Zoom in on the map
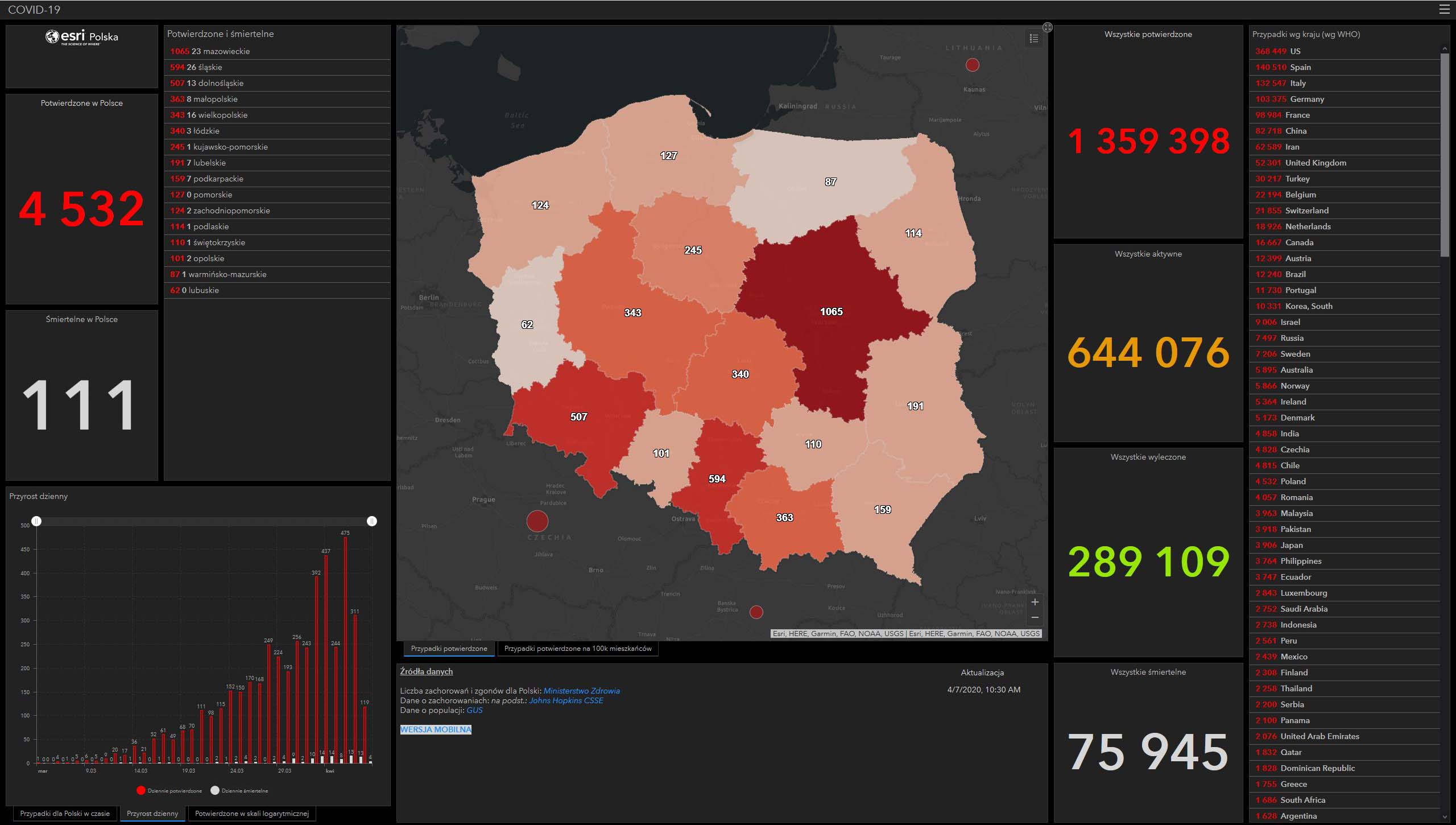Viewport: 1456px width, 825px height. coord(1035,602)
